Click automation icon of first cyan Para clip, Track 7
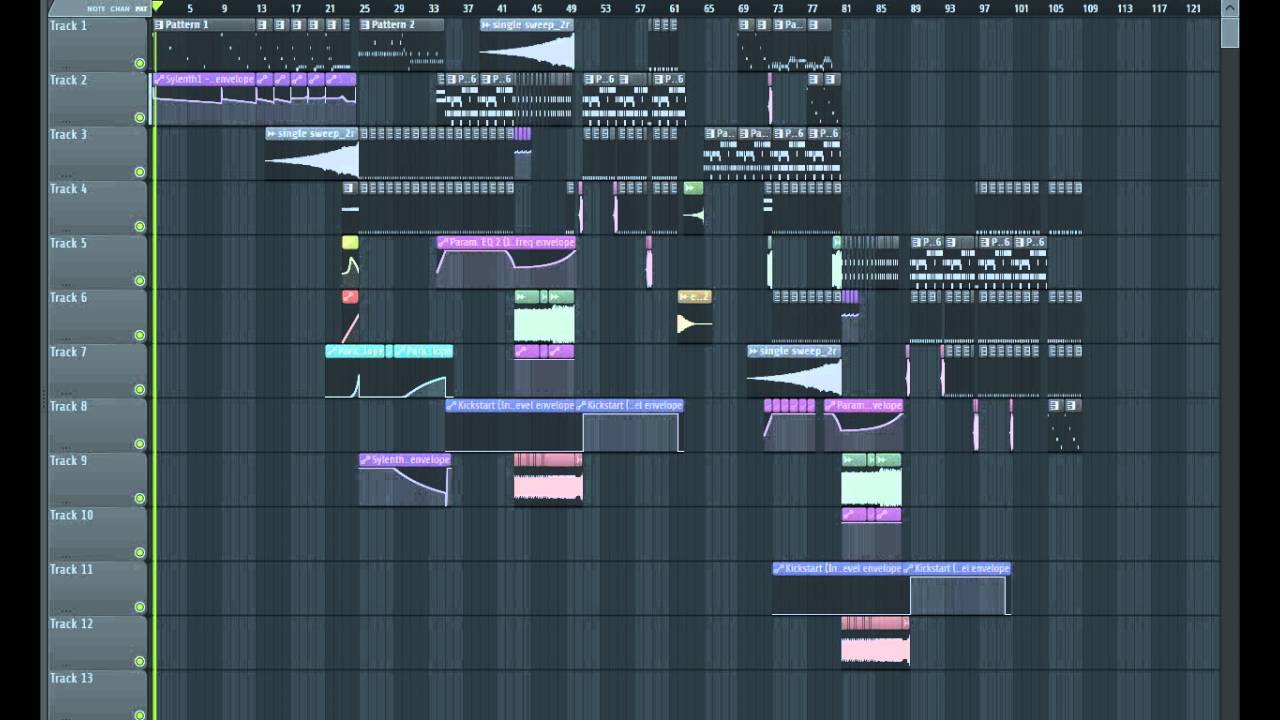 [331, 351]
